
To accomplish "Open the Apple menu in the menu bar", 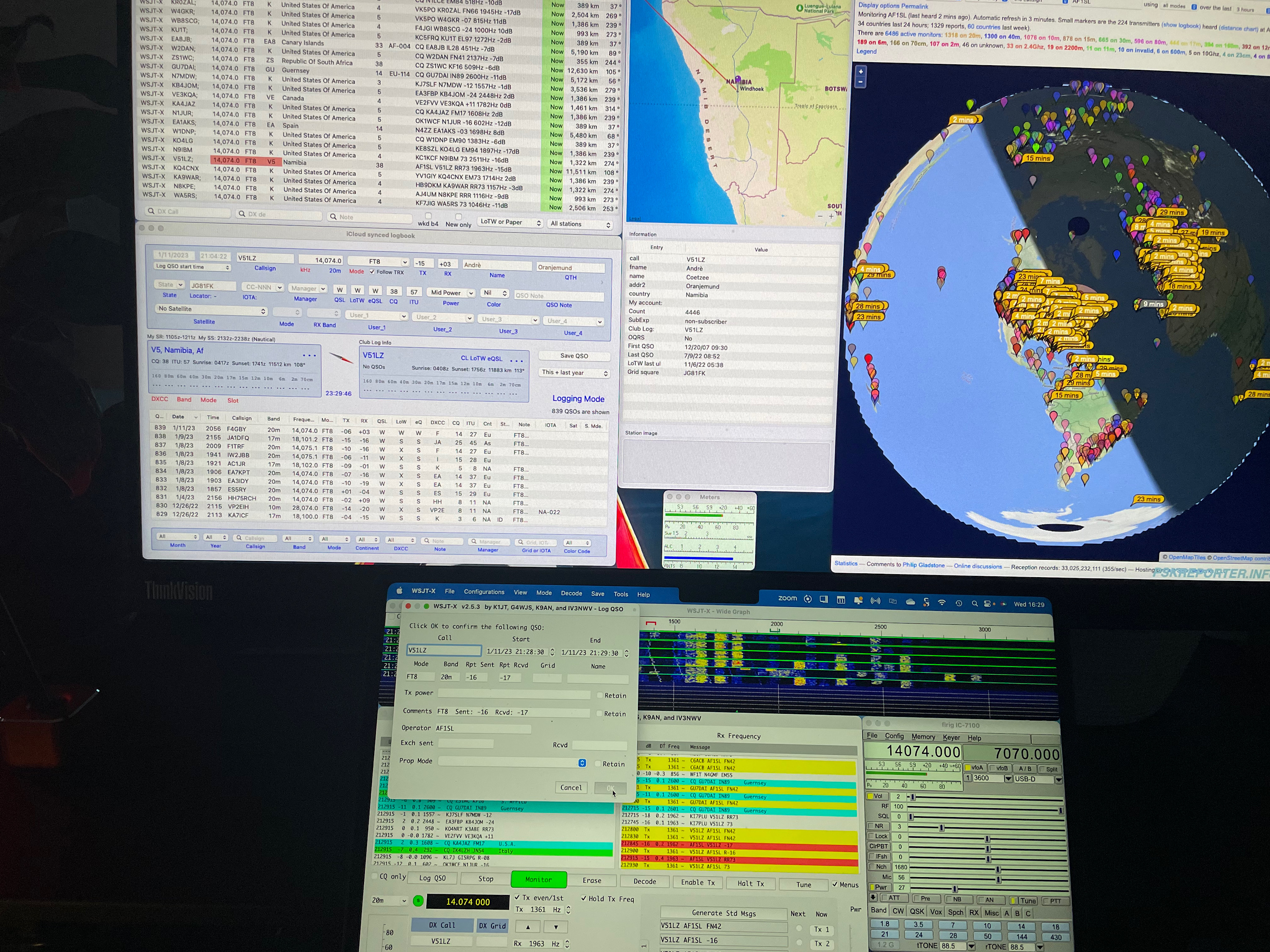I will pos(400,591).
